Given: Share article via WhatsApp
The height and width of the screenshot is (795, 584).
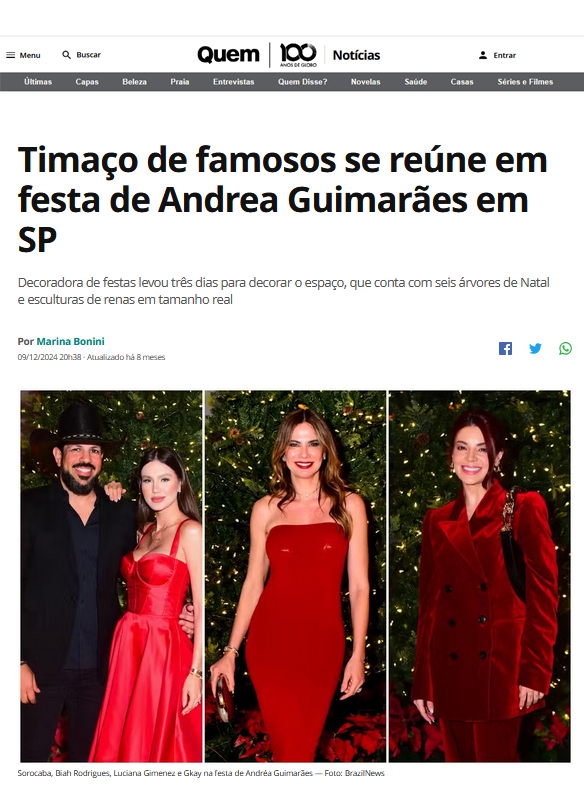Looking at the screenshot, I should point(565,348).
